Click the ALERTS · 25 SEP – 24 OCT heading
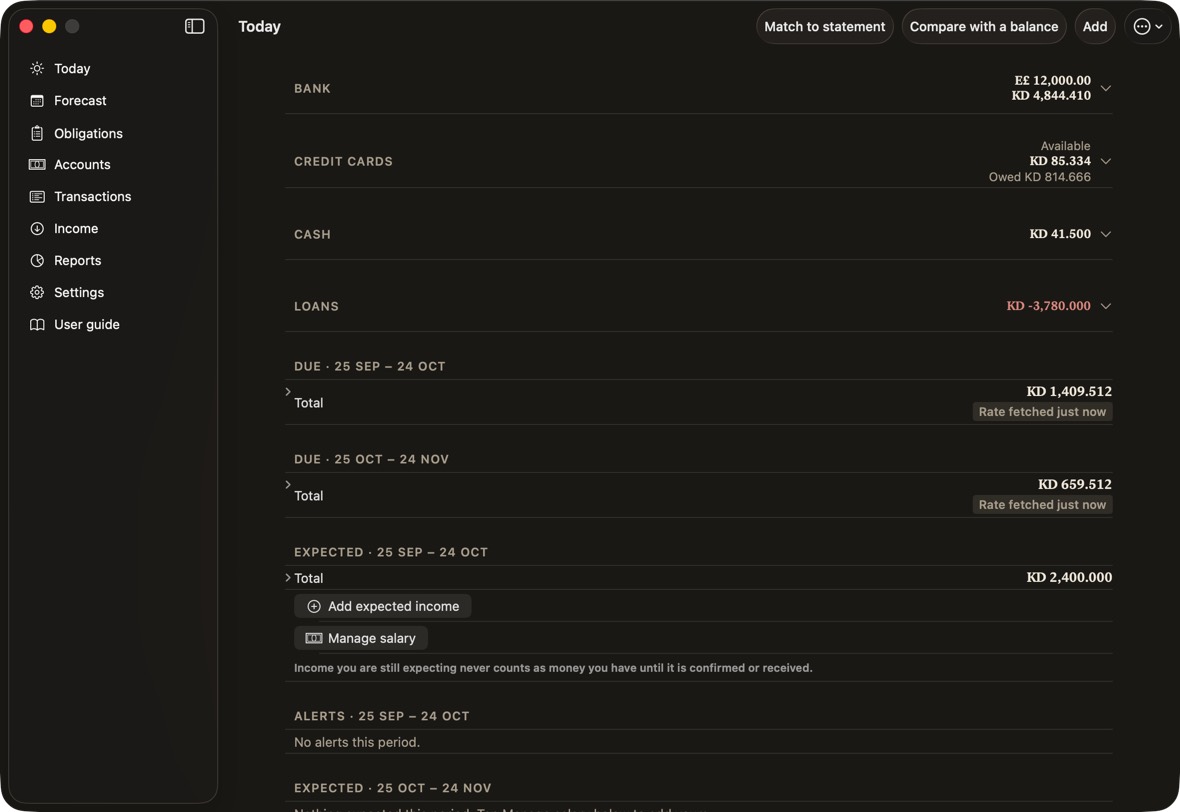This screenshot has width=1180, height=812. point(382,716)
